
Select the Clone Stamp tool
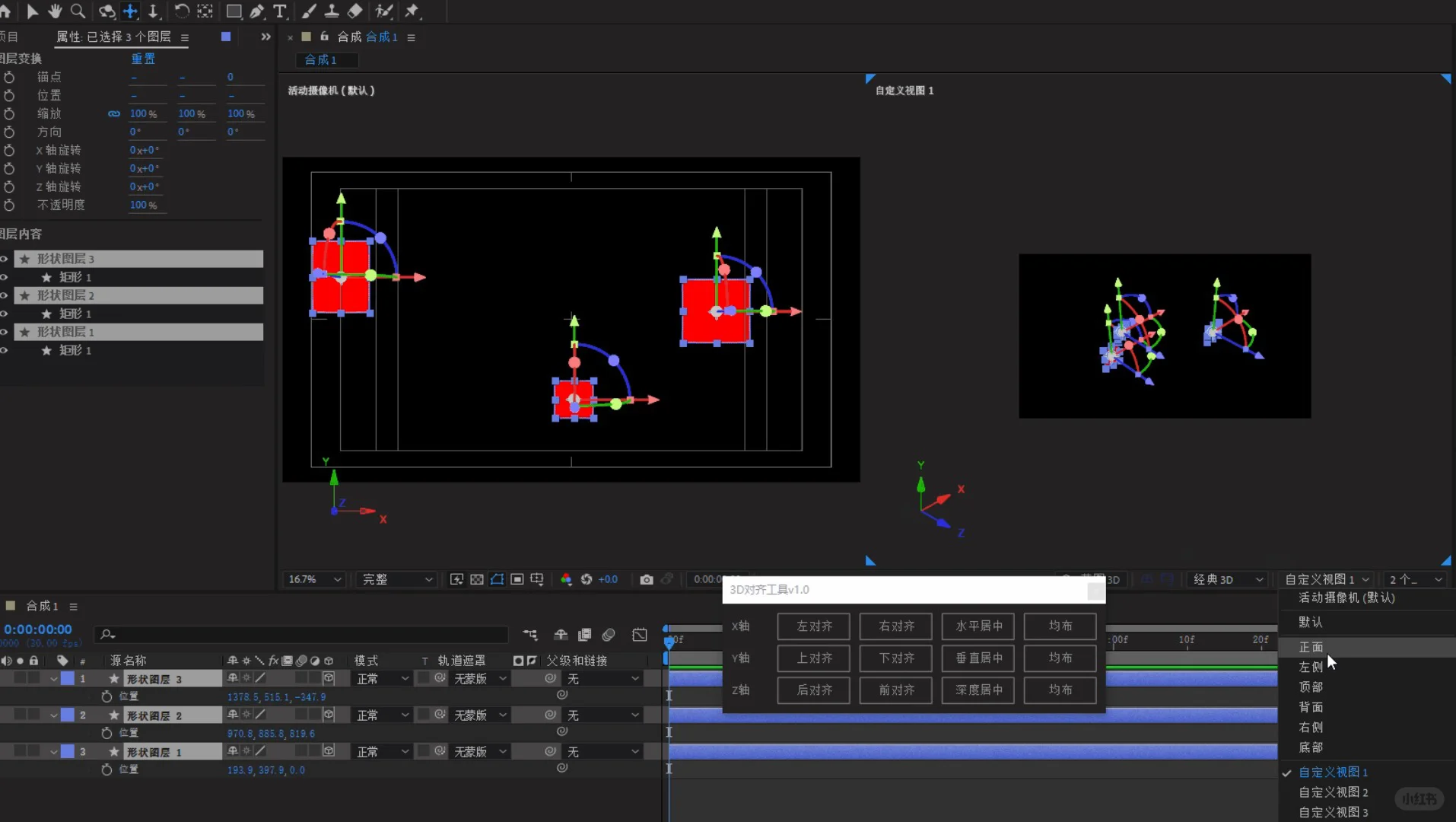click(332, 11)
